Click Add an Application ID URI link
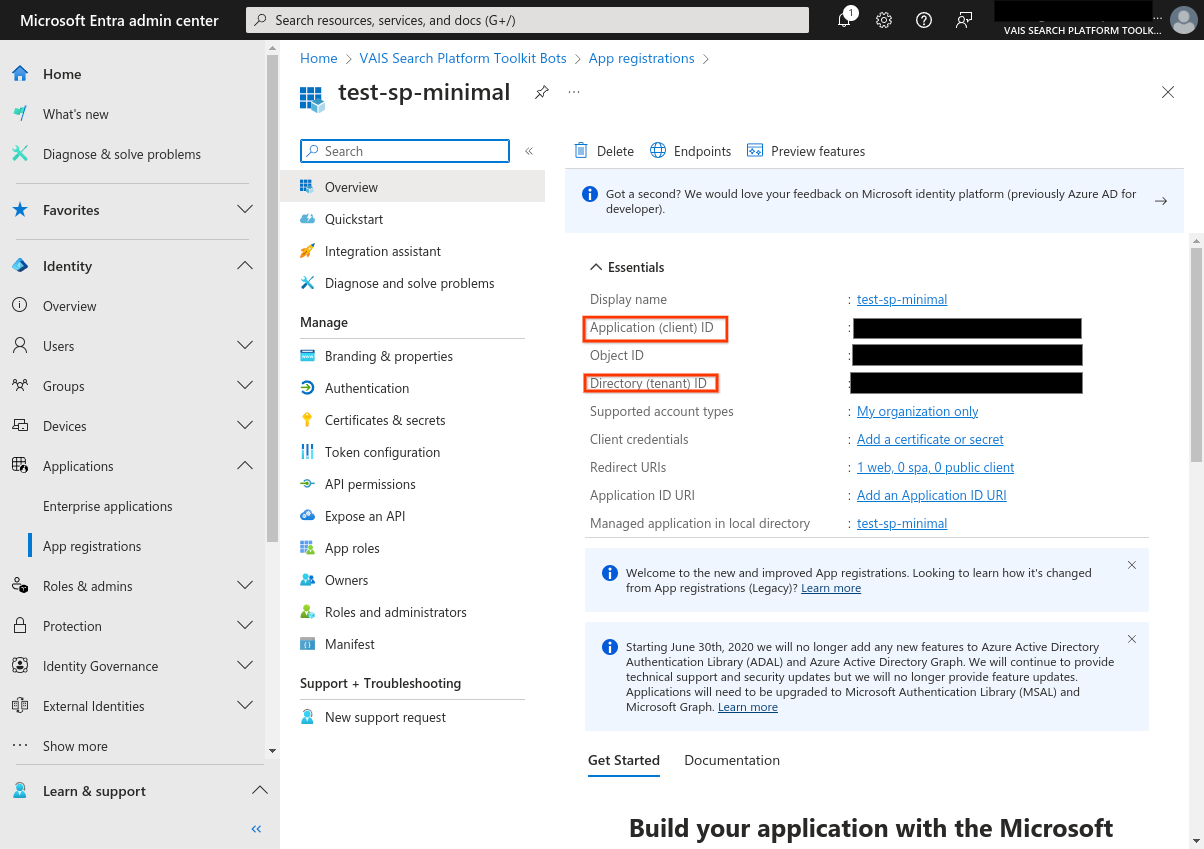 (x=932, y=495)
